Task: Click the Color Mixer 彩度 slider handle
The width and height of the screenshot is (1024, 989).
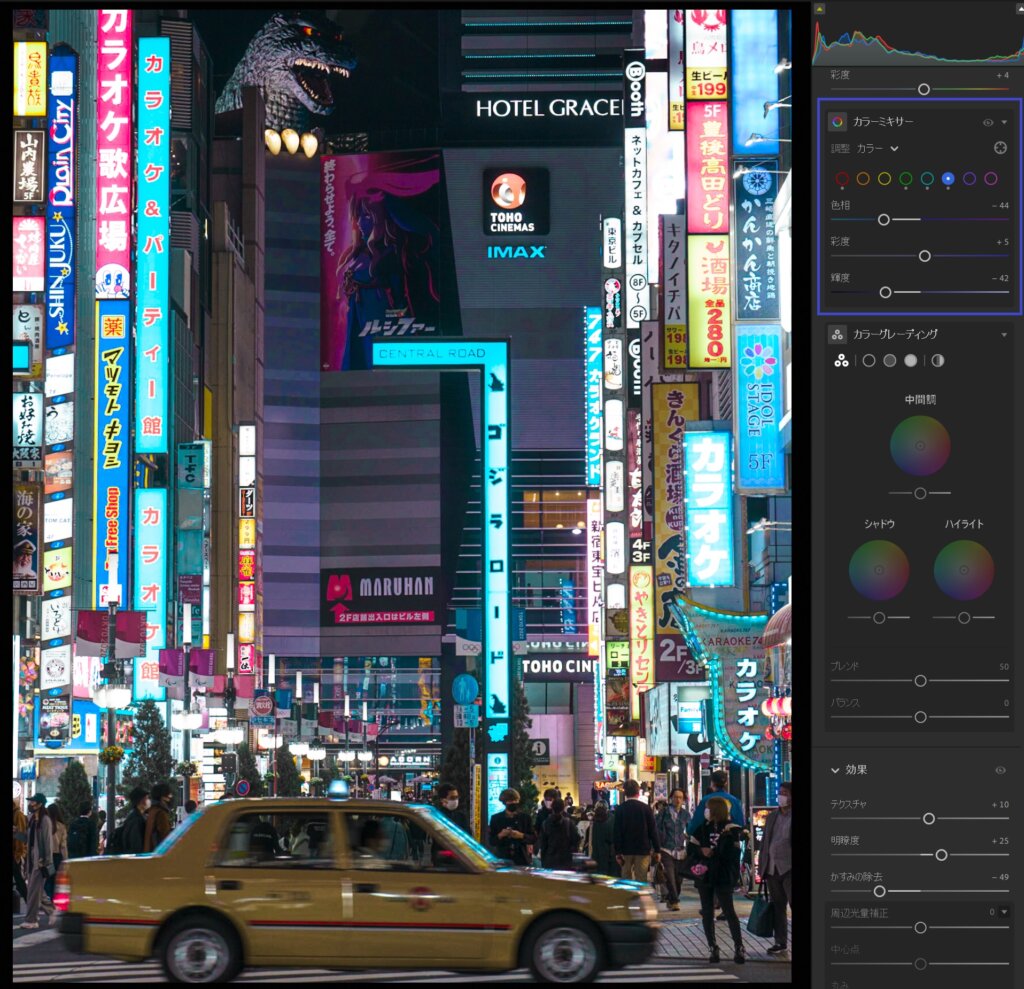Action: tap(925, 256)
